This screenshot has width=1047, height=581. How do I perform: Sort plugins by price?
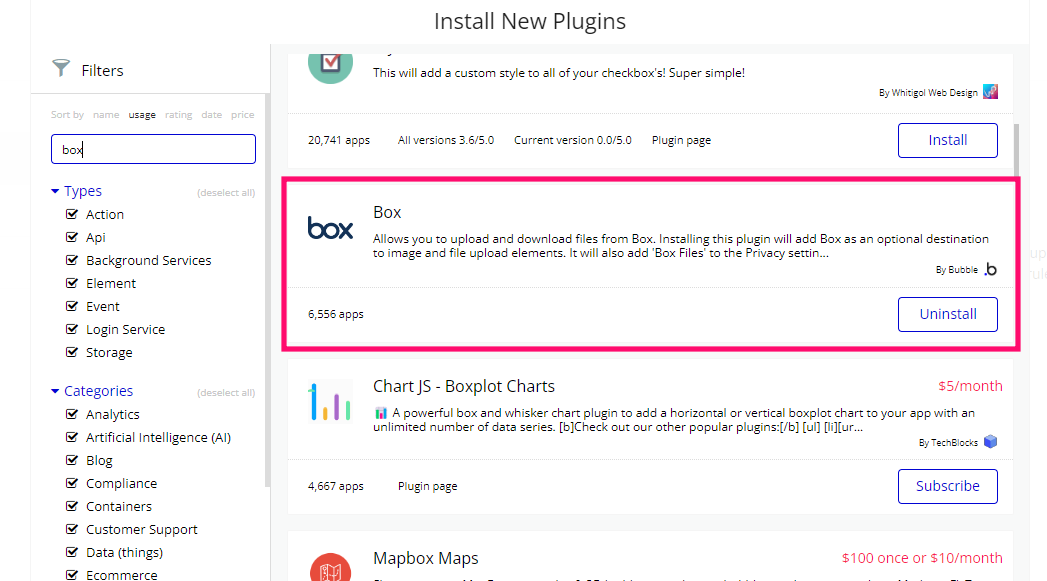pos(242,115)
